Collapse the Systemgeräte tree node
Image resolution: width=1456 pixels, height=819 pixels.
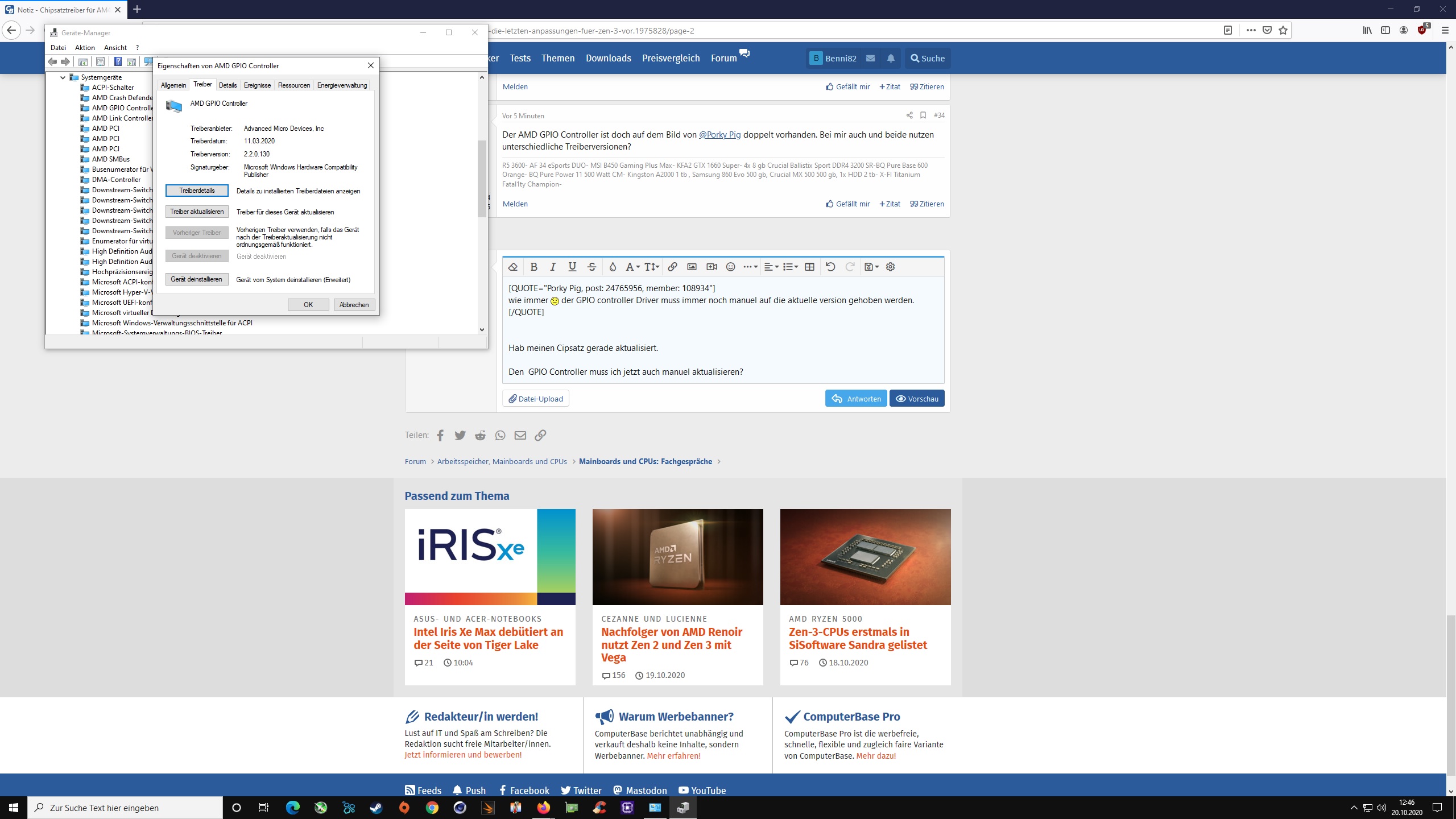(63, 77)
